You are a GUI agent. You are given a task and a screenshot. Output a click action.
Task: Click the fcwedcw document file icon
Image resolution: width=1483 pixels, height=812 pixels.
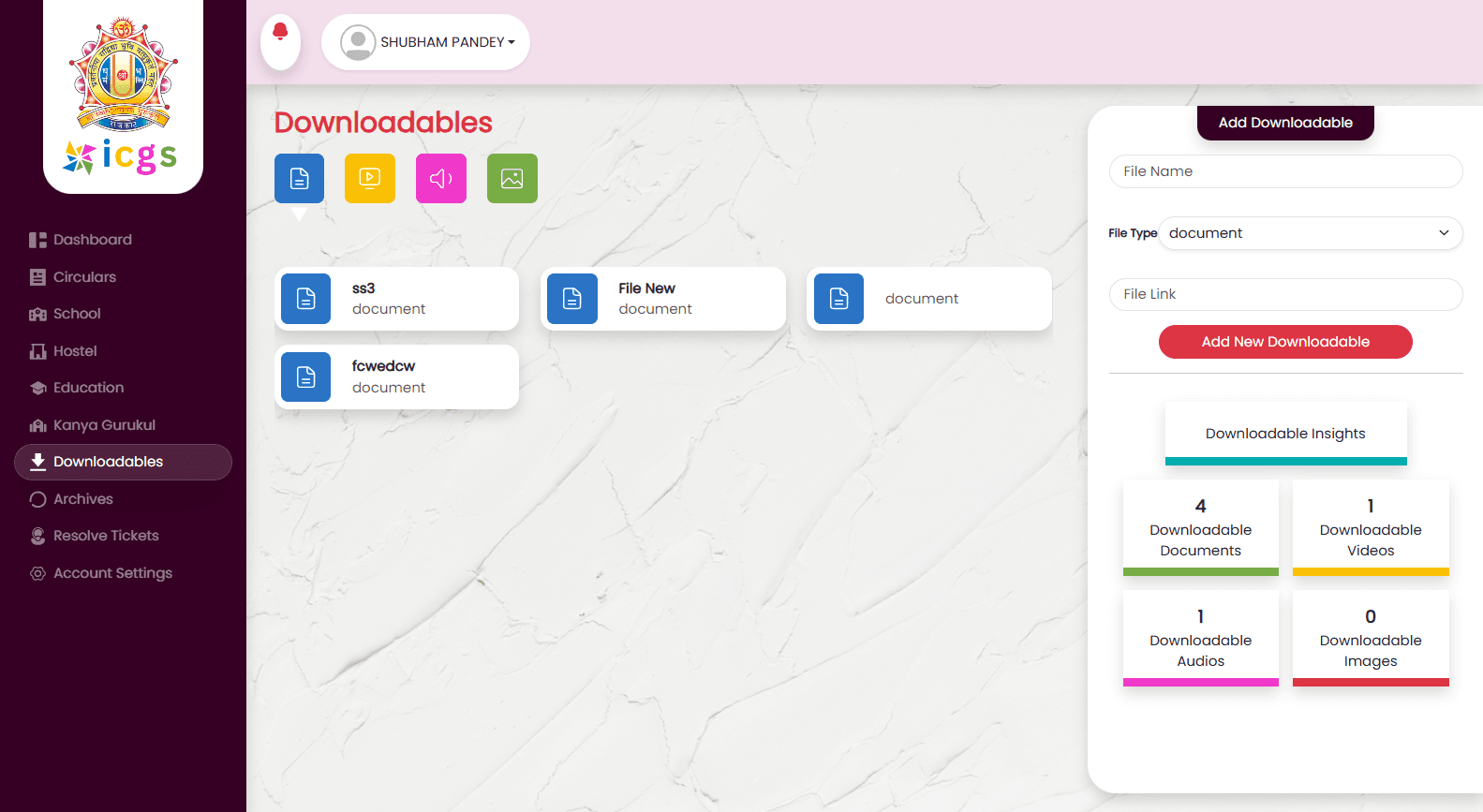pos(306,377)
